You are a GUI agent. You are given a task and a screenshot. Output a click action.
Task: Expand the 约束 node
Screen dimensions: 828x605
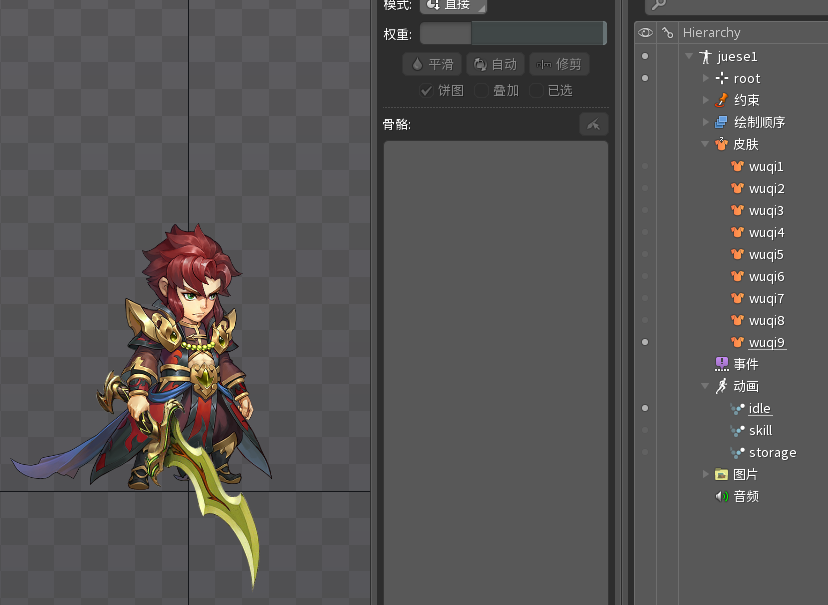[705, 100]
